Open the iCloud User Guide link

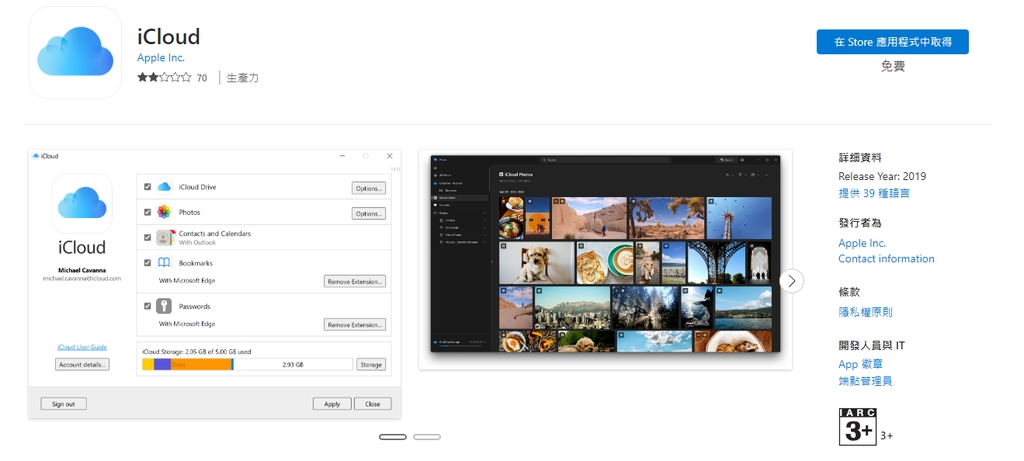(x=82, y=347)
